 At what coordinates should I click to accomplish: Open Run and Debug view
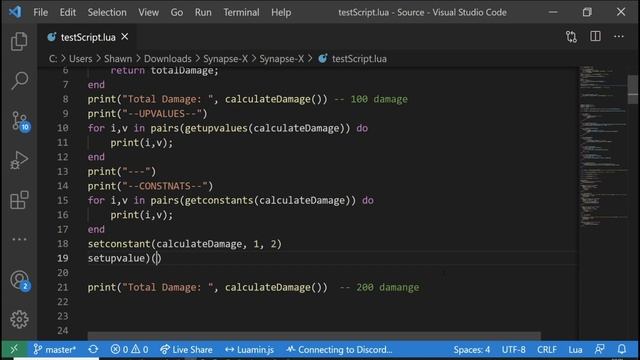point(19,160)
